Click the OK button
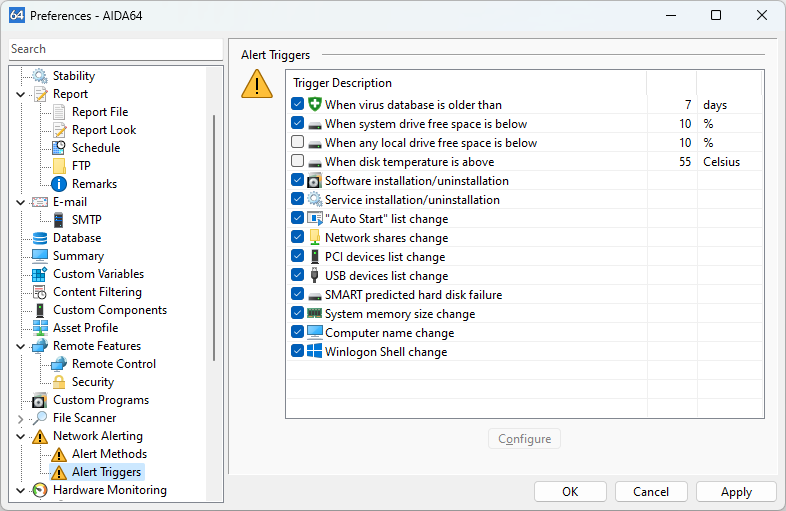This screenshot has width=786, height=511. coord(570,491)
